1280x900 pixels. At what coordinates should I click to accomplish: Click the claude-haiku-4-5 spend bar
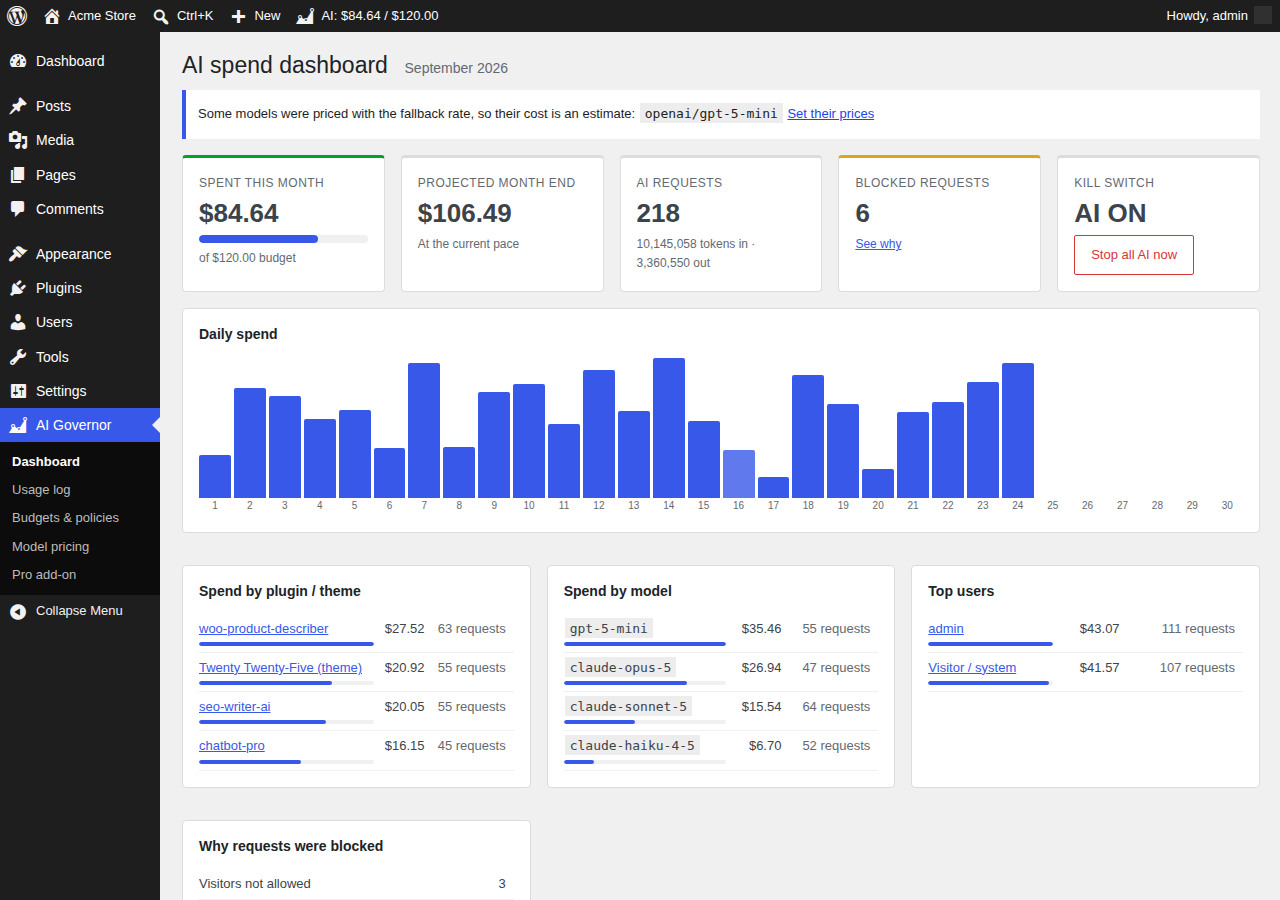coord(644,762)
